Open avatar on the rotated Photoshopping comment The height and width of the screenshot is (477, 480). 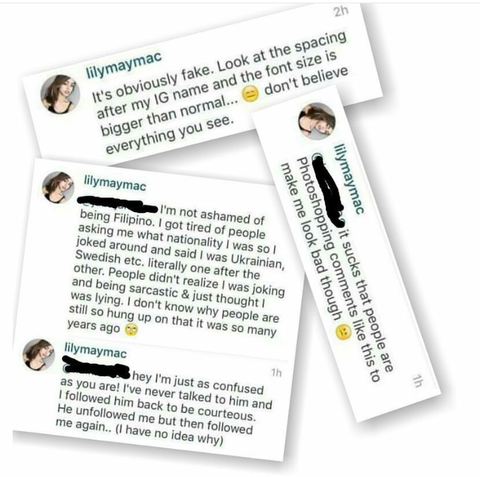[317, 121]
